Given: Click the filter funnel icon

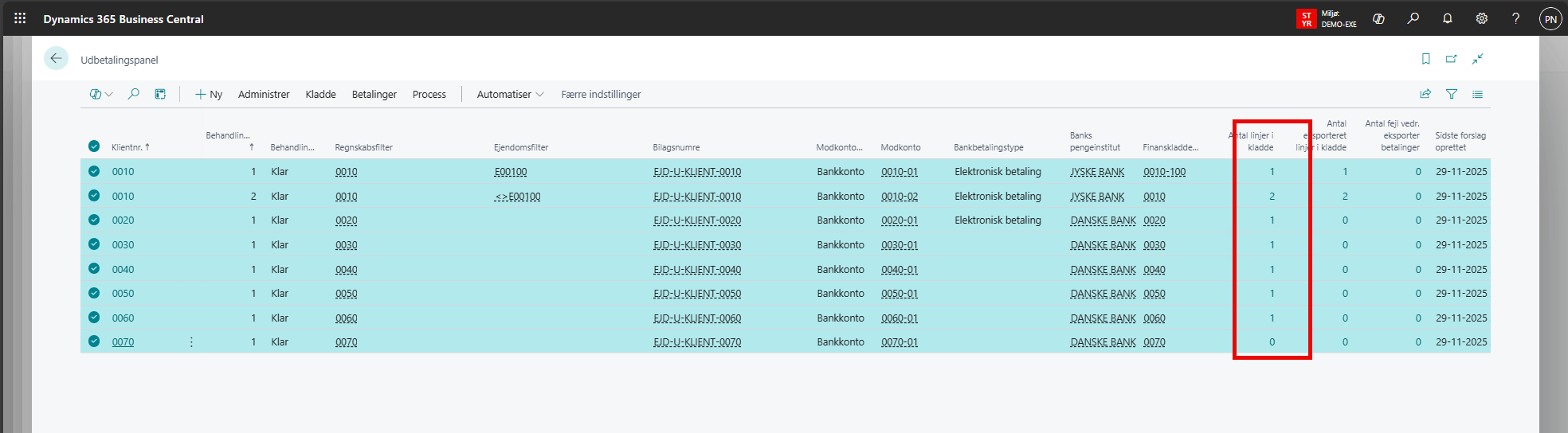Looking at the screenshot, I should click(x=1451, y=94).
